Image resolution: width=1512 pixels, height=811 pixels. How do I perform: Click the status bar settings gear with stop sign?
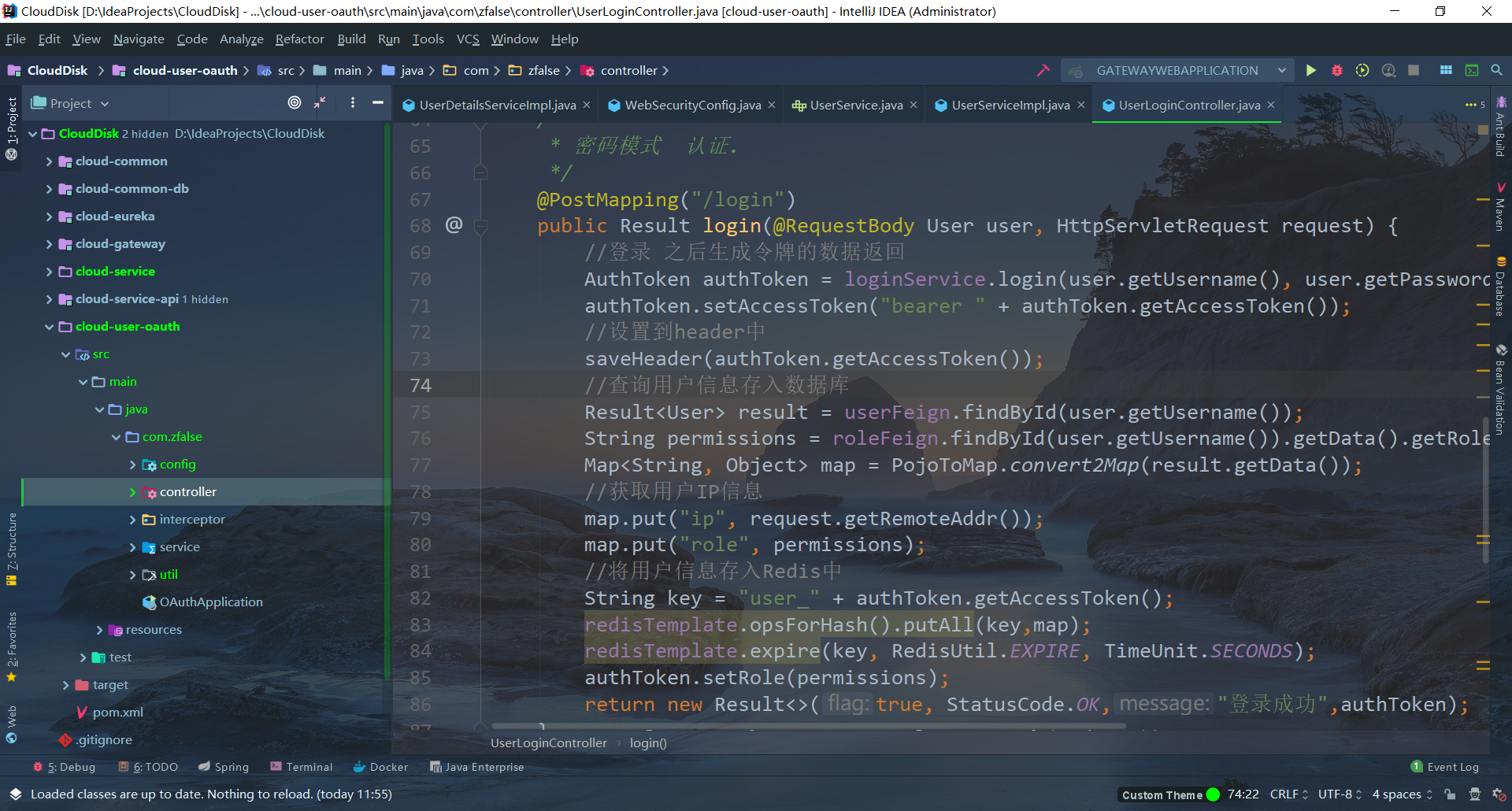[x=1499, y=794]
